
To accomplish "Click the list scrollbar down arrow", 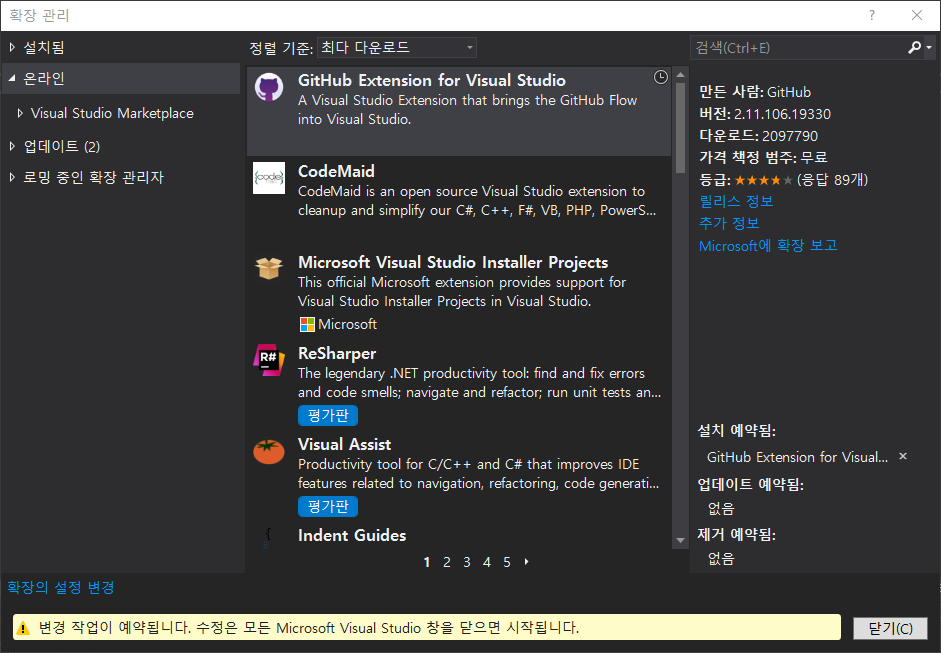I will point(680,540).
